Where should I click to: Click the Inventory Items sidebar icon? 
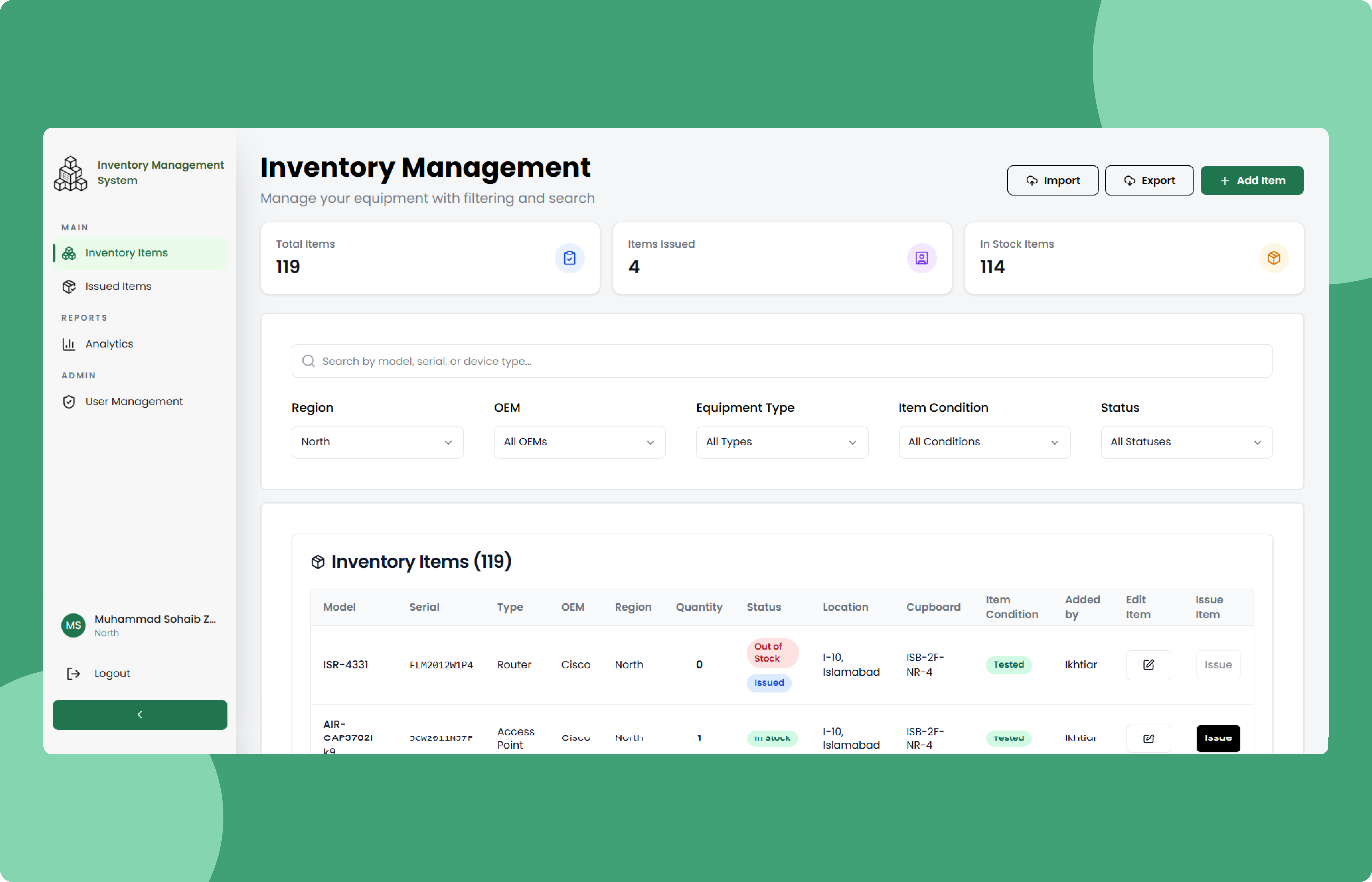[69, 253]
